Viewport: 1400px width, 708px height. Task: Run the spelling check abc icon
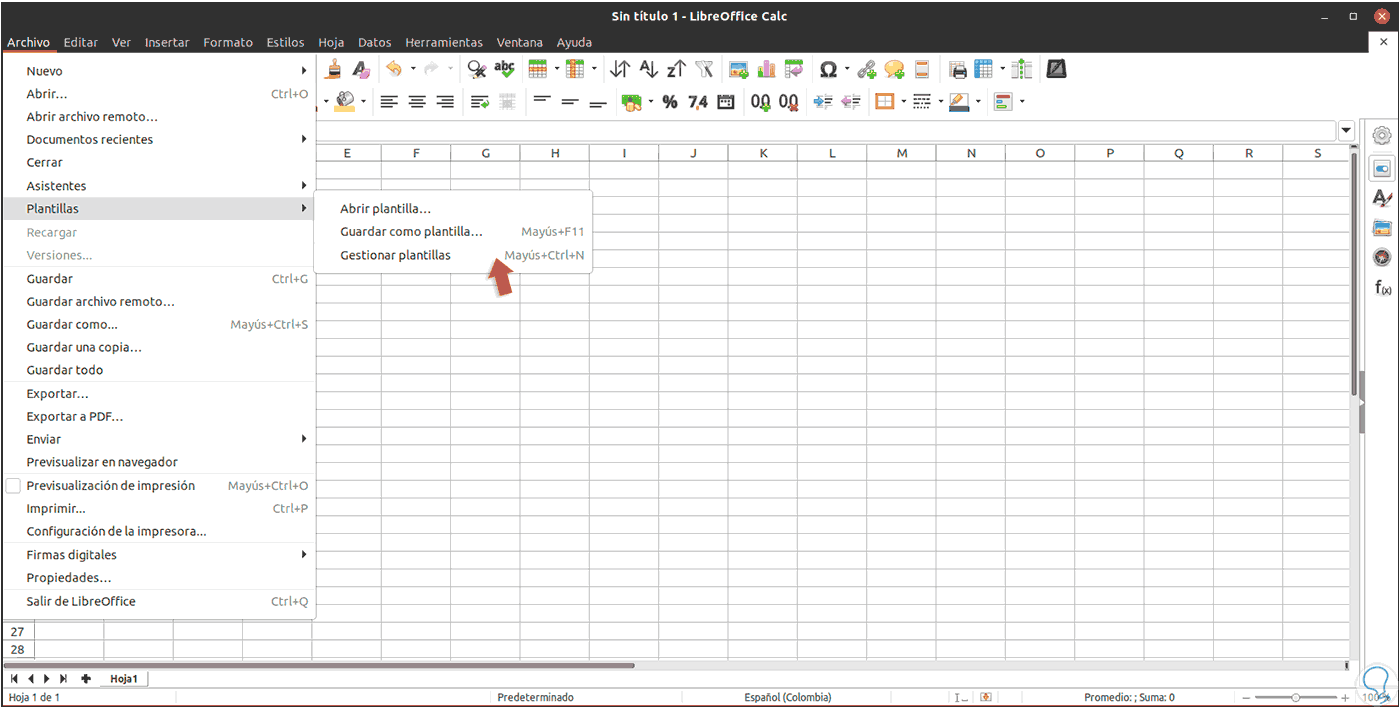point(505,69)
